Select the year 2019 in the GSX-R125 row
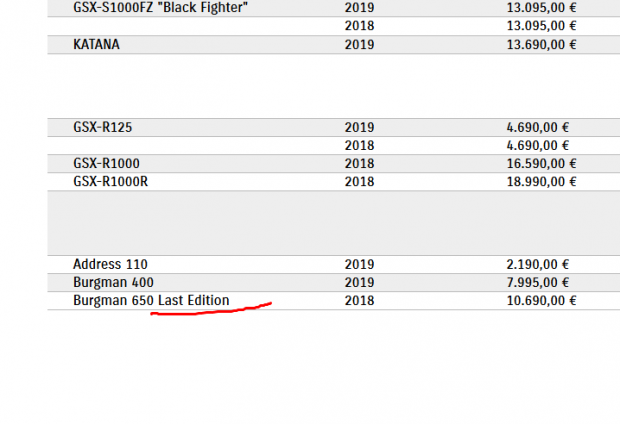The width and height of the screenshot is (620, 424). 359,127
